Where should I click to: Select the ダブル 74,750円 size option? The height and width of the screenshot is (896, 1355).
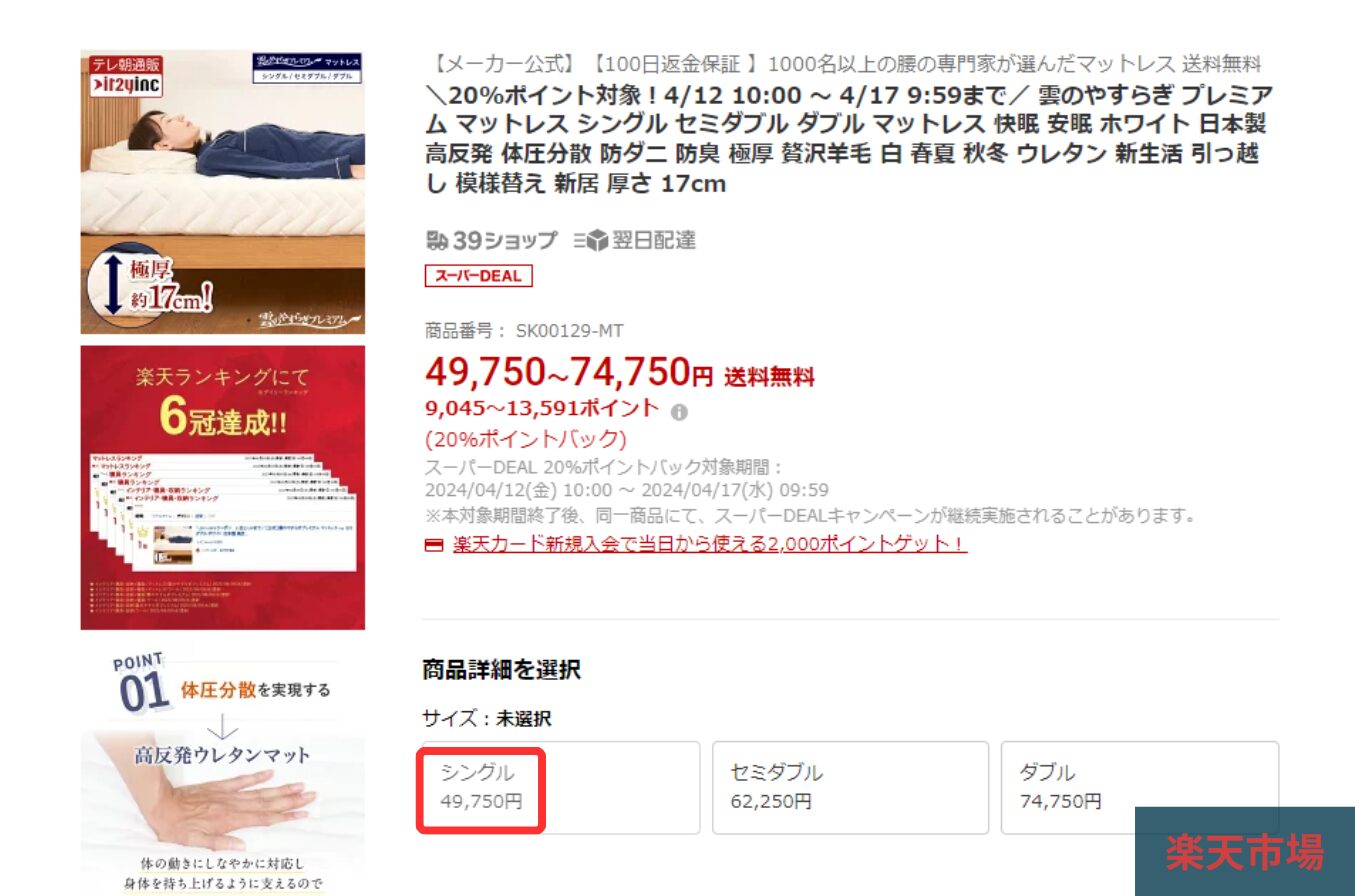click(1139, 787)
